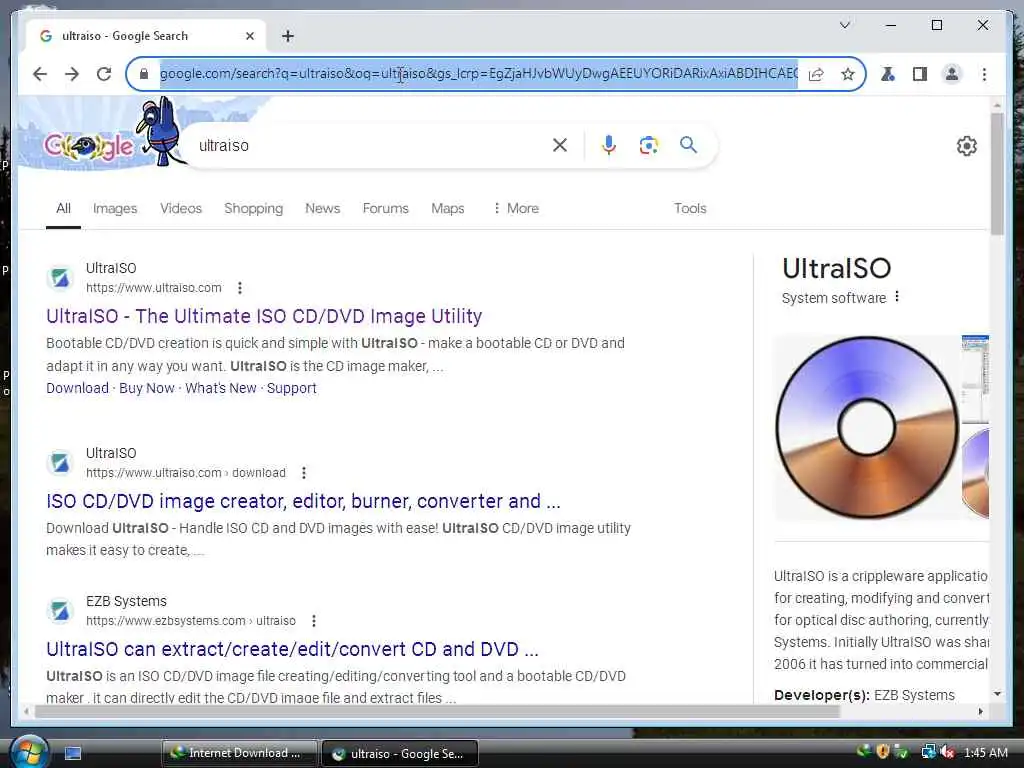Image resolution: width=1024 pixels, height=768 pixels.
Task: Click scroll-right arrow on horizontal scrollbar
Action: coord(980,711)
